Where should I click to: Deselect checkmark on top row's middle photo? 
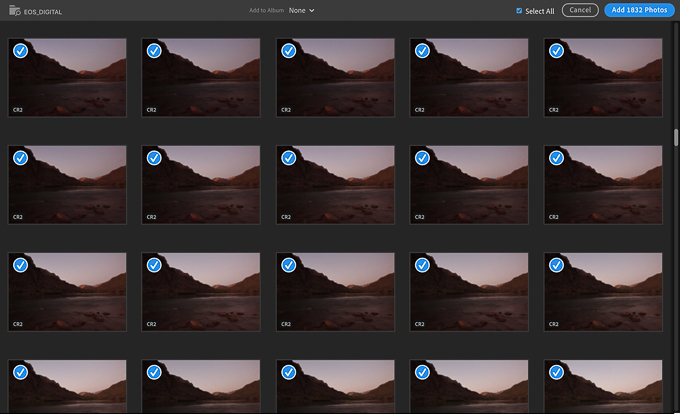coord(288,51)
